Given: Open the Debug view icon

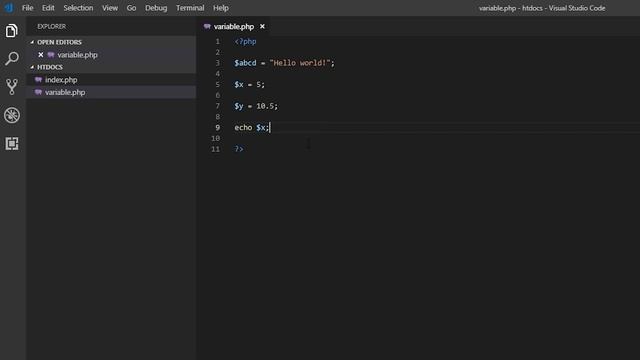Looking at the screenshot, I should [12, 115].
